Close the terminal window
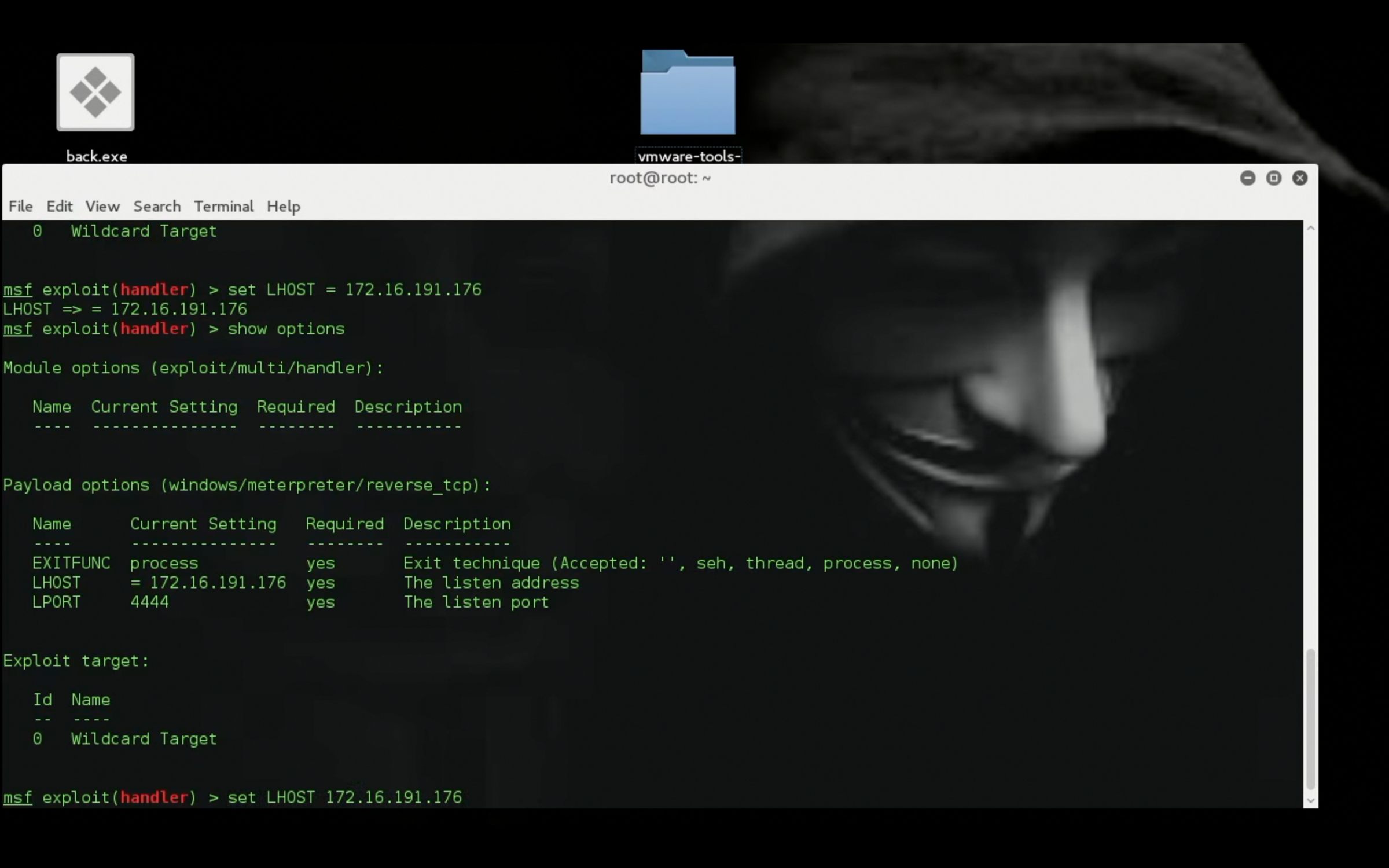Screen dimensions: 1389x868 coord(1300,178)
